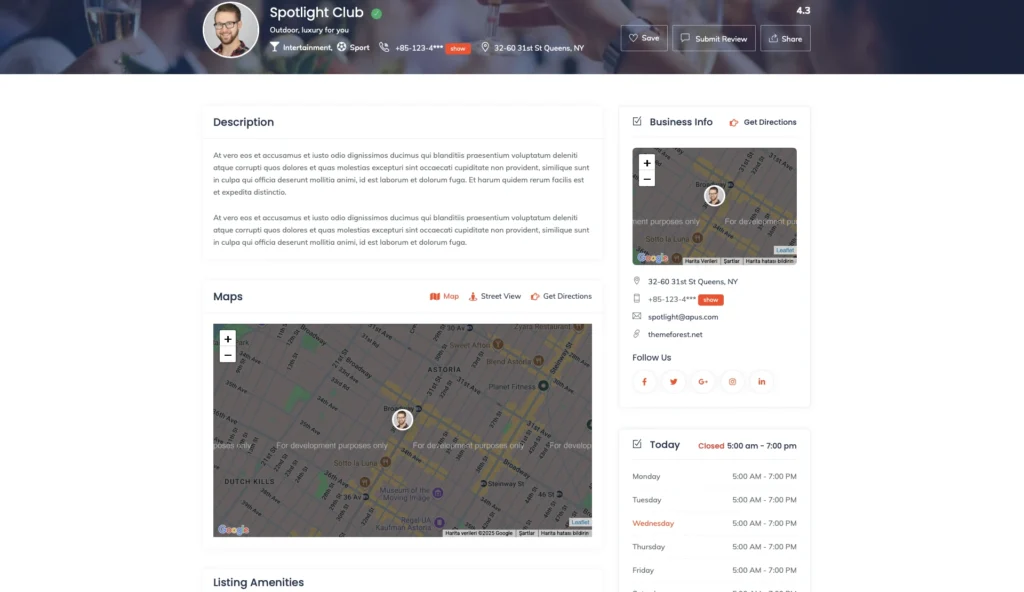This screenshot has height=592, width=1024.
Task: Click the Facebook follow icon
Action: tap(644, 381)
